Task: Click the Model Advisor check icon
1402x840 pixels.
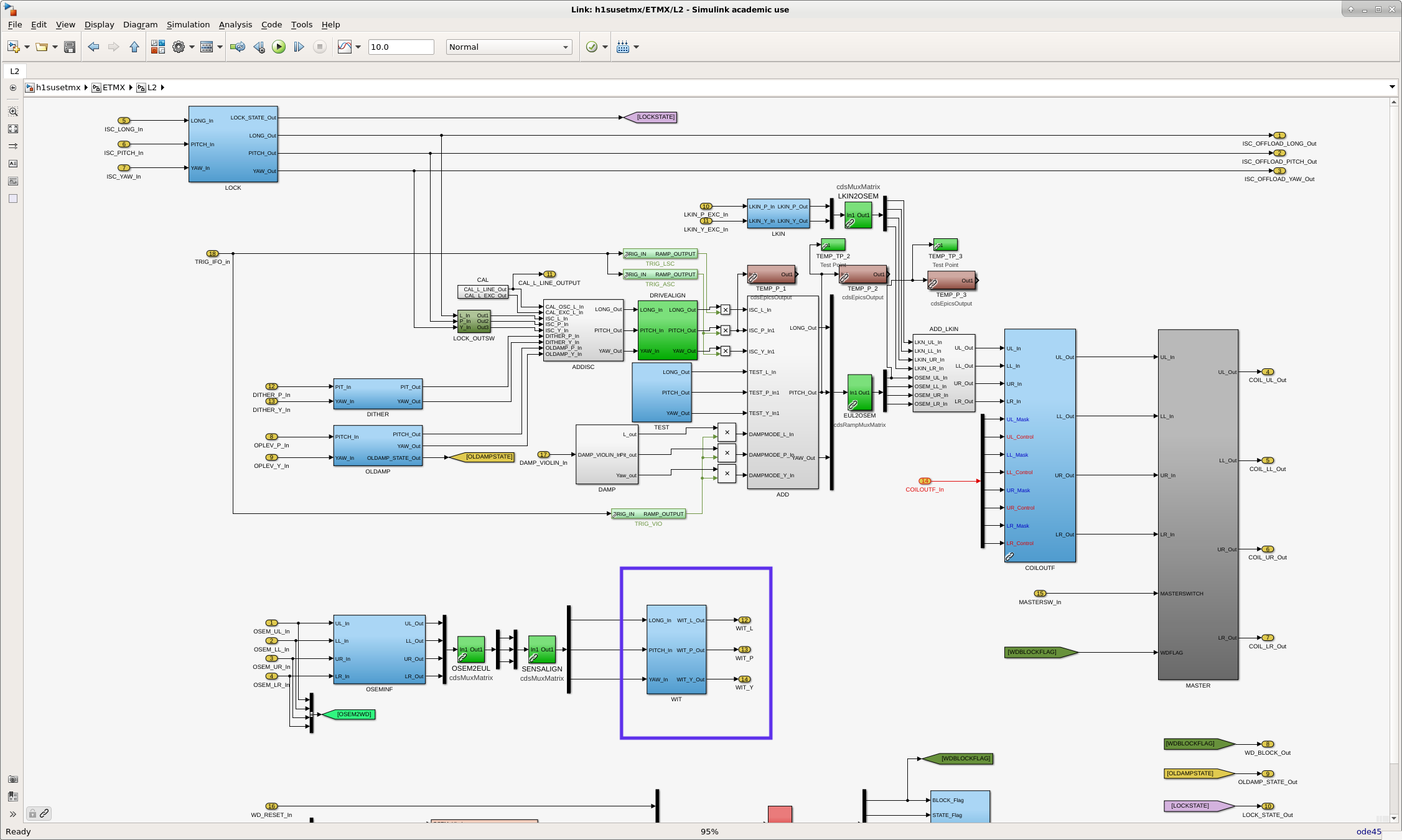Action: click(592, 47)
